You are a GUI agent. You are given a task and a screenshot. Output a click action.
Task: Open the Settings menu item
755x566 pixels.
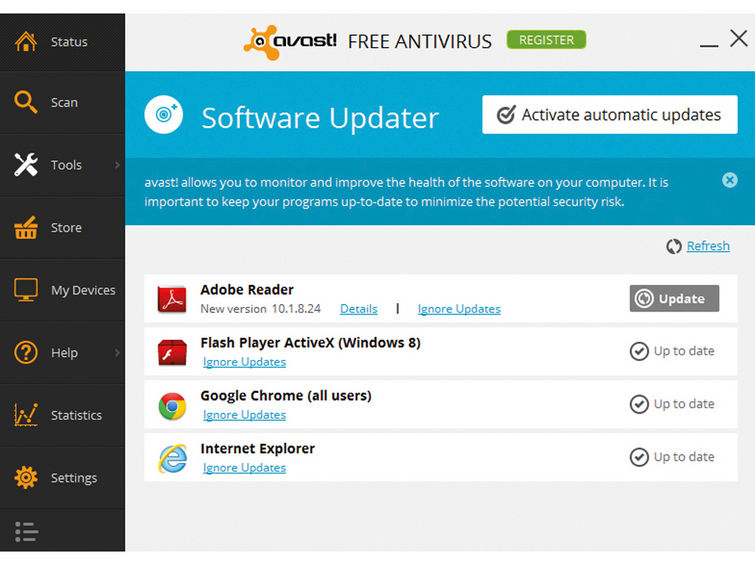click(x=63, y=478)
